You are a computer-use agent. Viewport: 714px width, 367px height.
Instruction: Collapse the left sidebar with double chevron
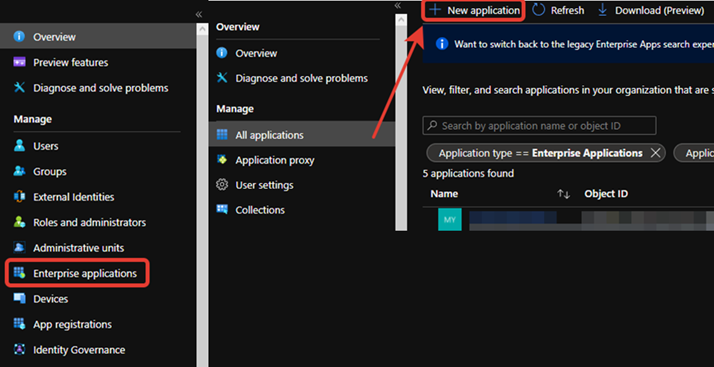point(199,14)
